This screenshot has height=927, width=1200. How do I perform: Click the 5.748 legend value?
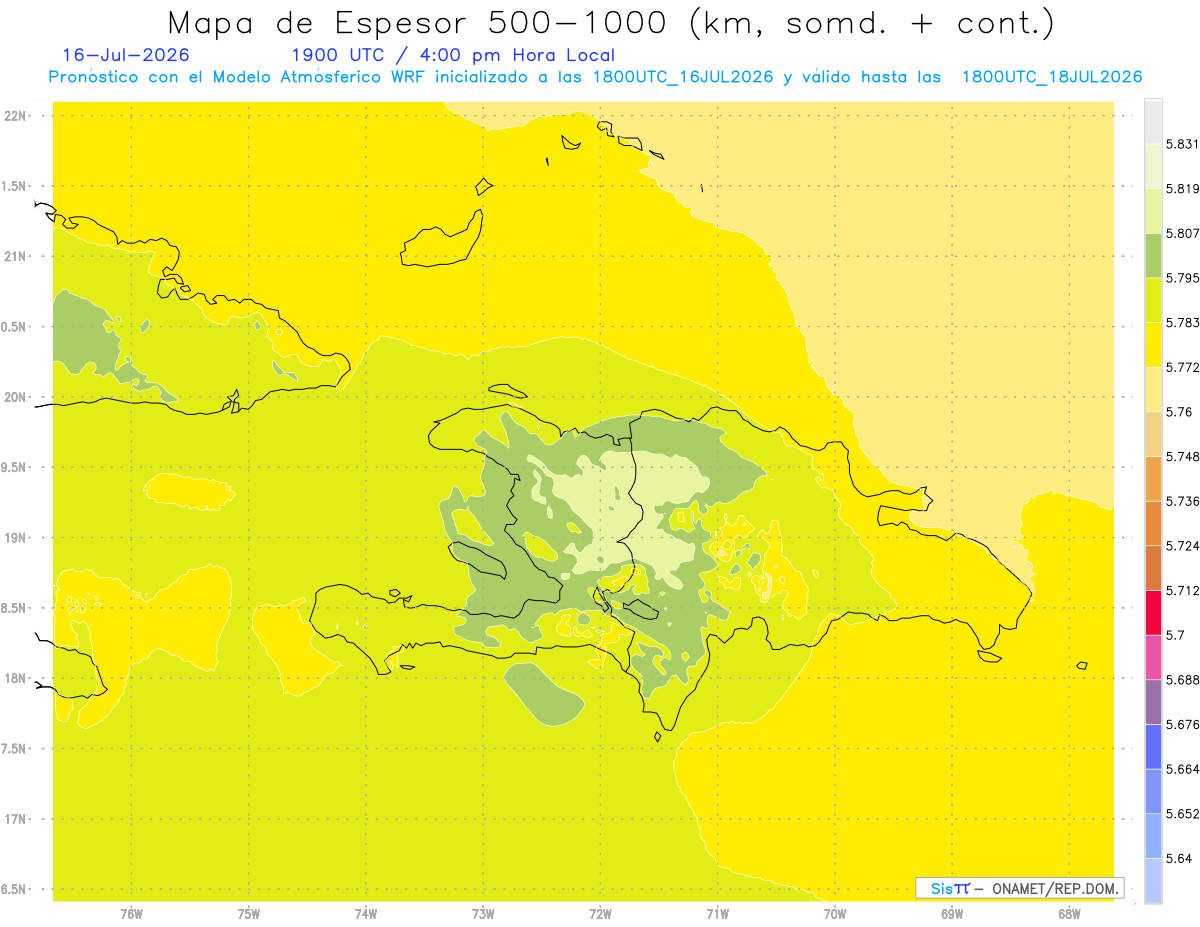1182,456
